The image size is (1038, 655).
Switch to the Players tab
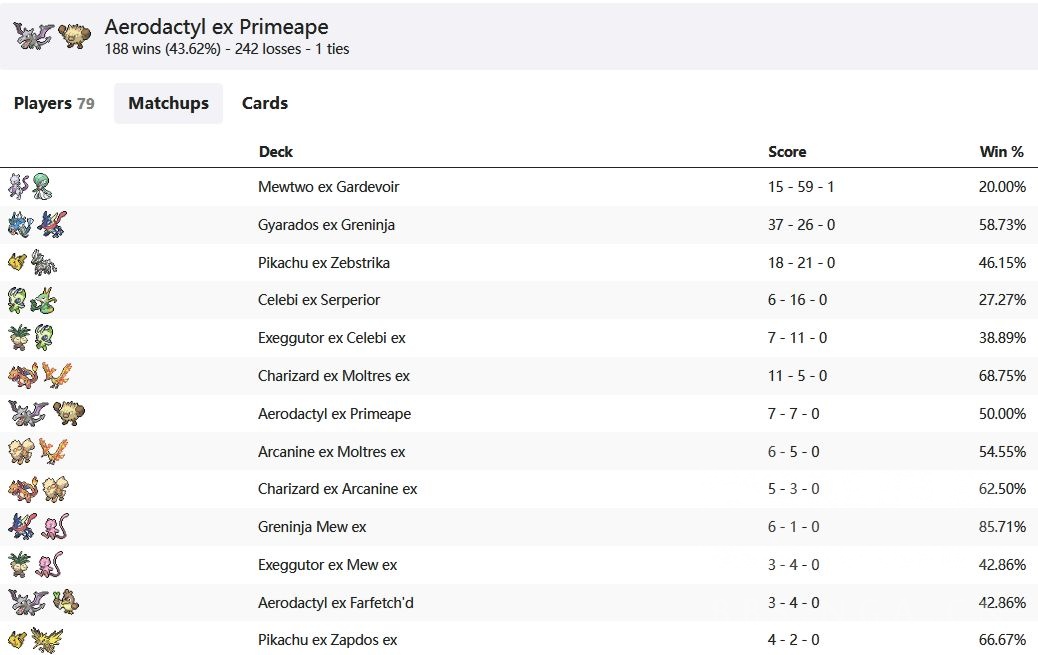tap(54, 103)
